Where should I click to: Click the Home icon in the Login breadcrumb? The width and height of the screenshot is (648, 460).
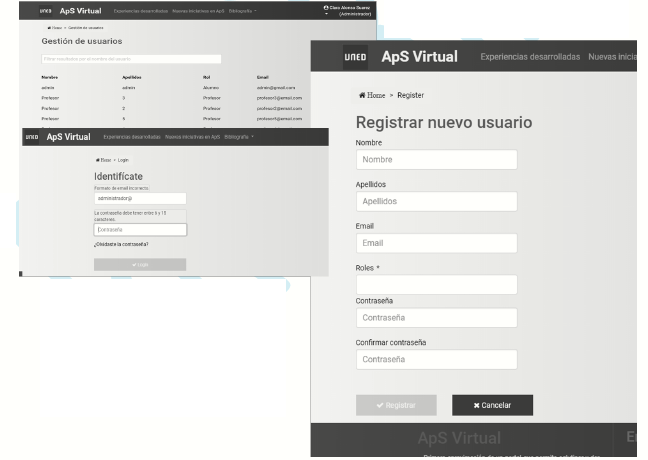[97, 159]
